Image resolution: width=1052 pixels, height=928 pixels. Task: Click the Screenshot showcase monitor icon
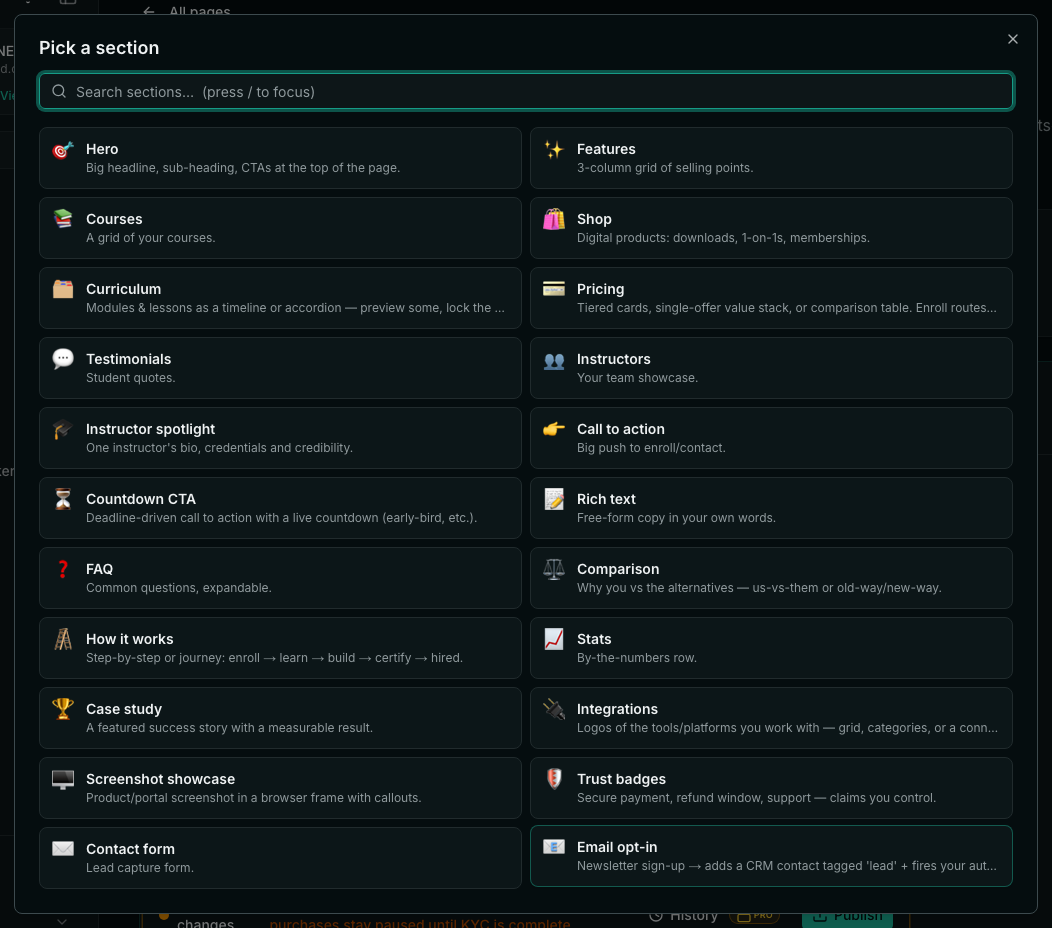(x=63, y=780)
